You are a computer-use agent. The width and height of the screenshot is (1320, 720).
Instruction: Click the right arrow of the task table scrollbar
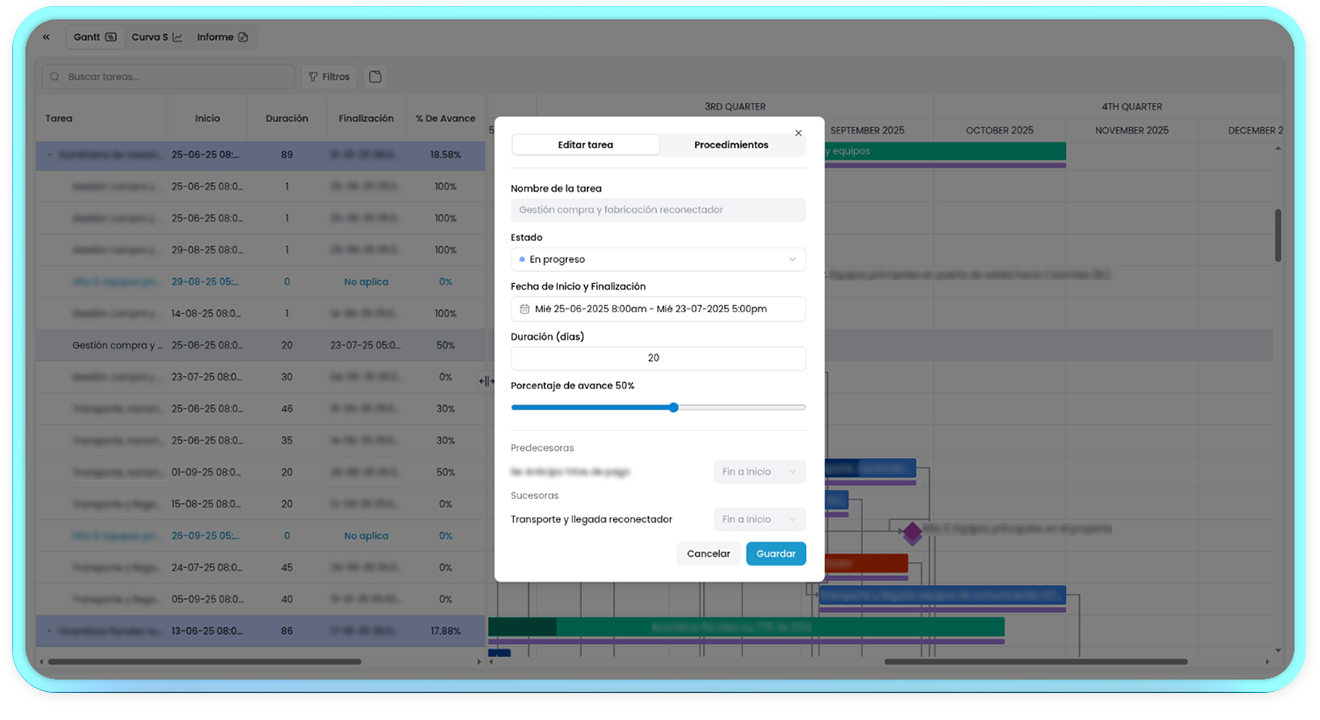478,662
